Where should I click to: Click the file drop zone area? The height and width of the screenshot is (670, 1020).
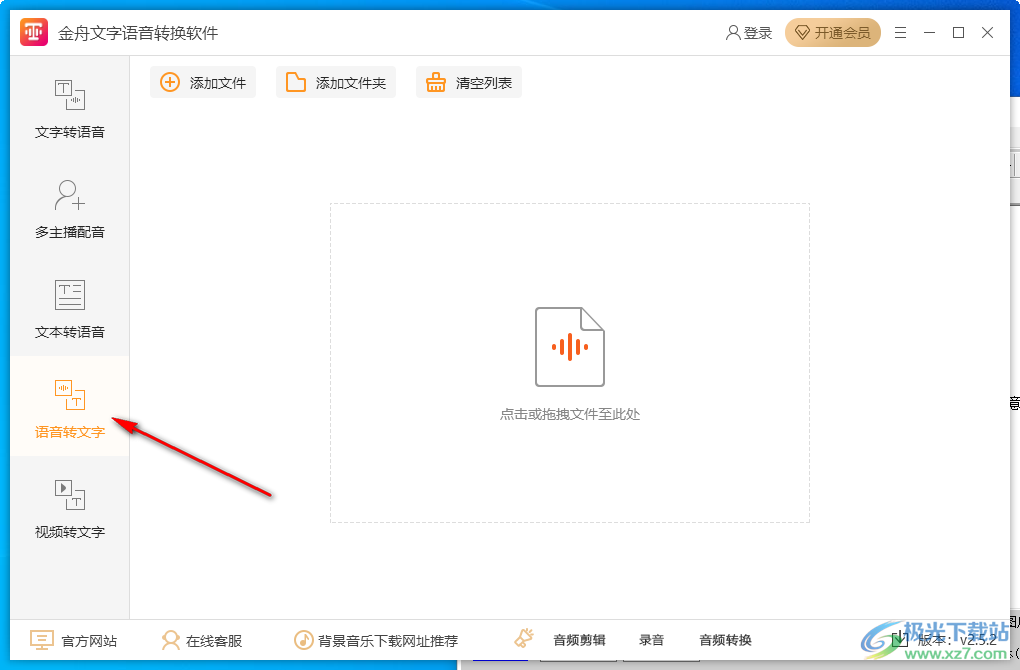569,362
